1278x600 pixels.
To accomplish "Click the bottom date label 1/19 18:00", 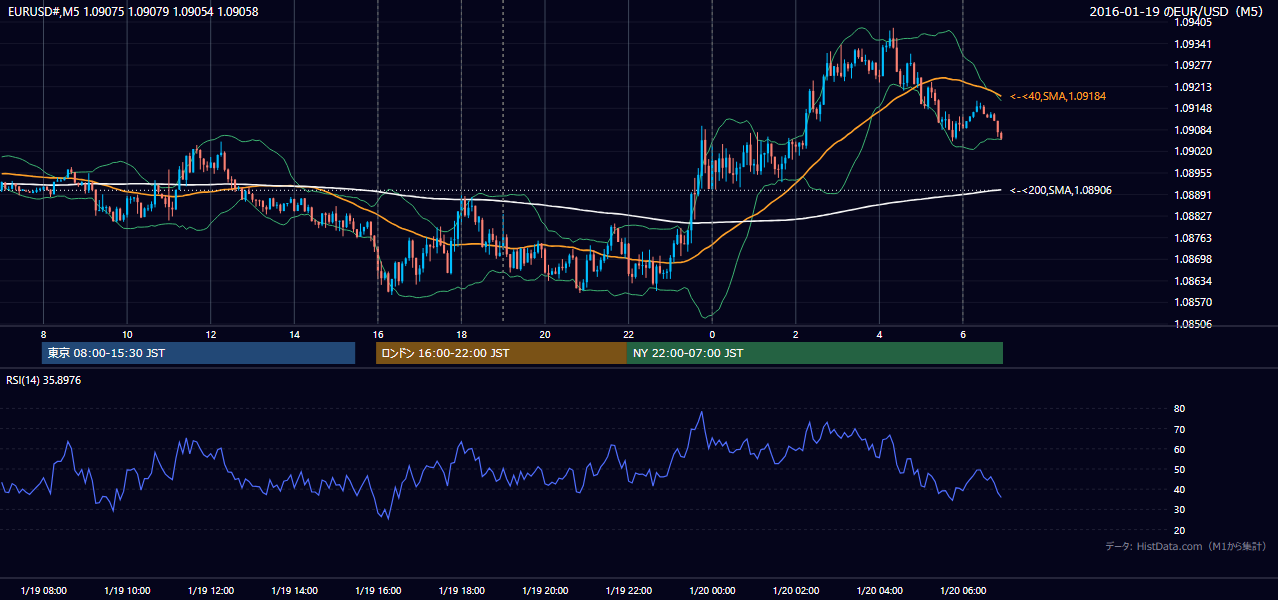I will 461,591.
